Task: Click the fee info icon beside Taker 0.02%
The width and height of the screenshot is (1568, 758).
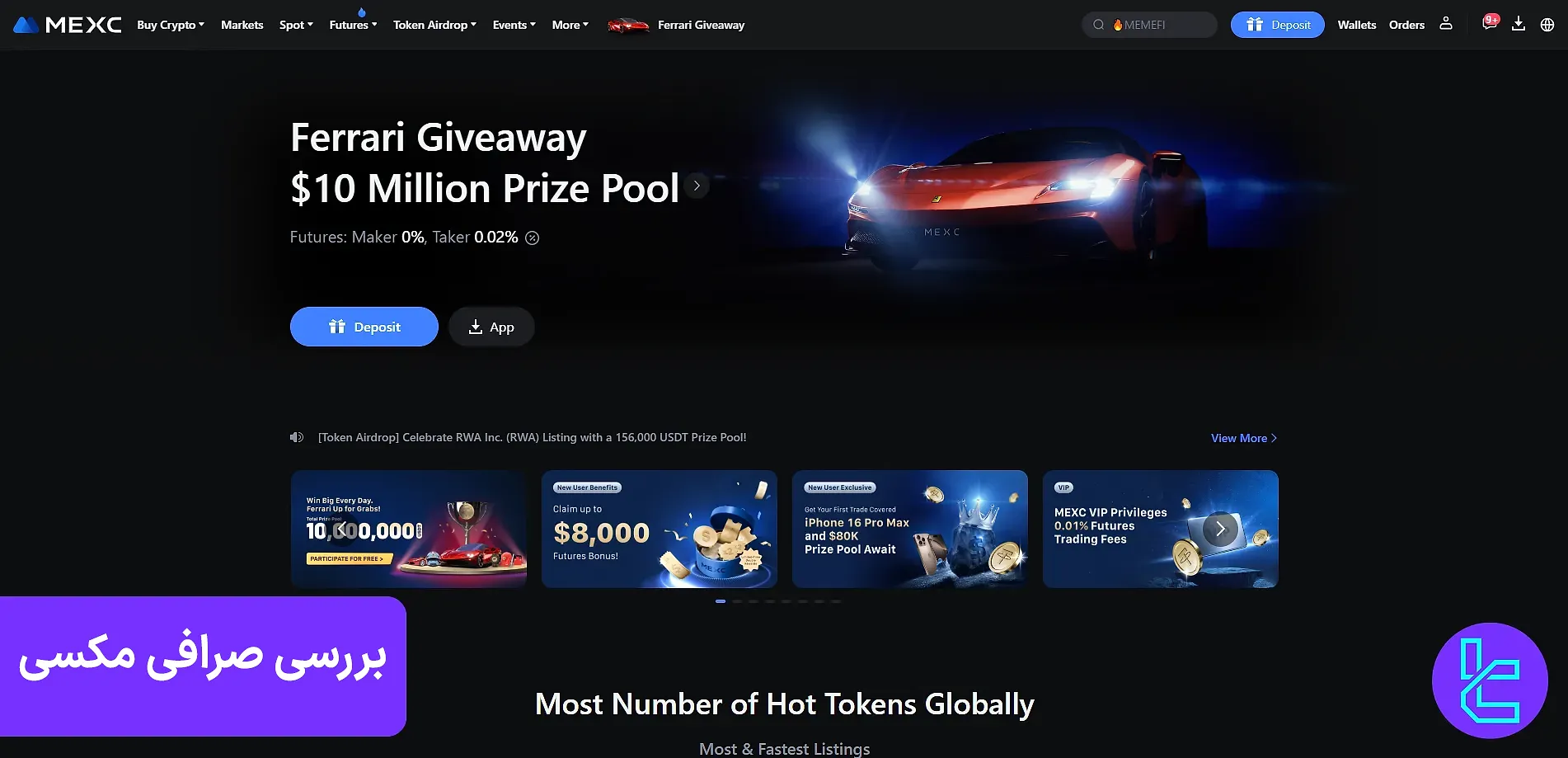Action: click(533, 238)
